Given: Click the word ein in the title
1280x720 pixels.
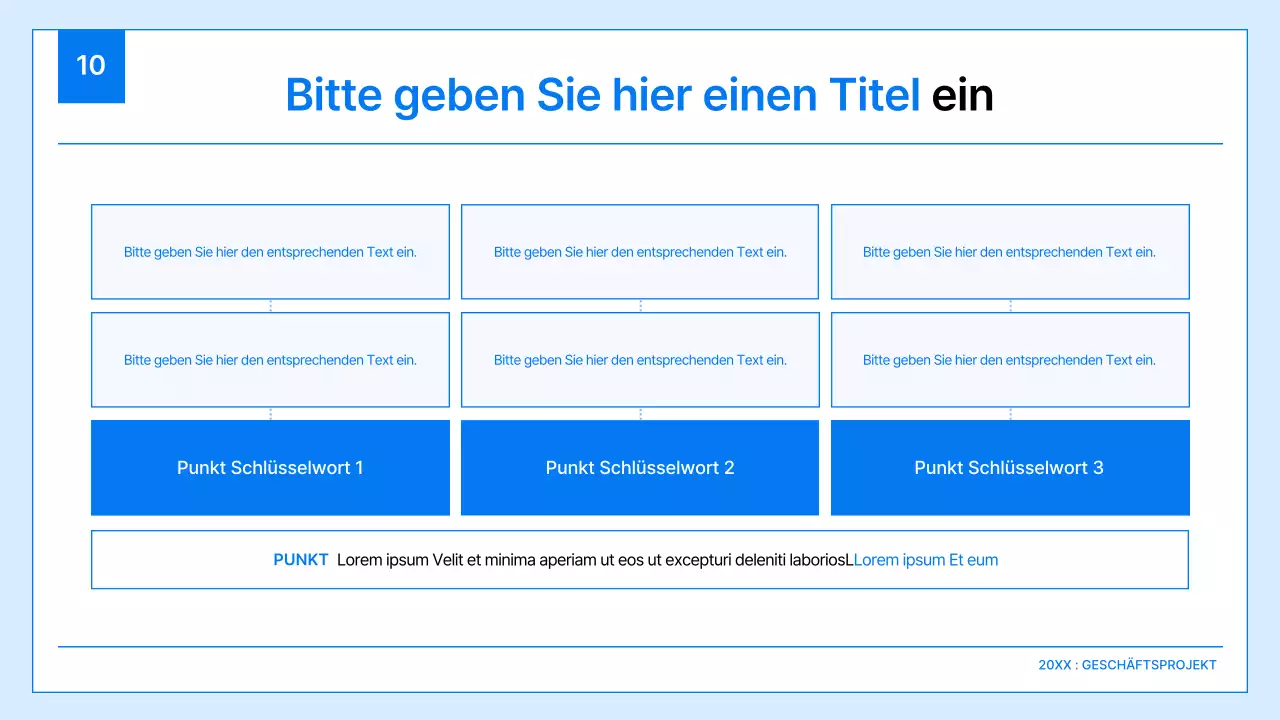Looking at the screenshot, I should coord(963,95).
